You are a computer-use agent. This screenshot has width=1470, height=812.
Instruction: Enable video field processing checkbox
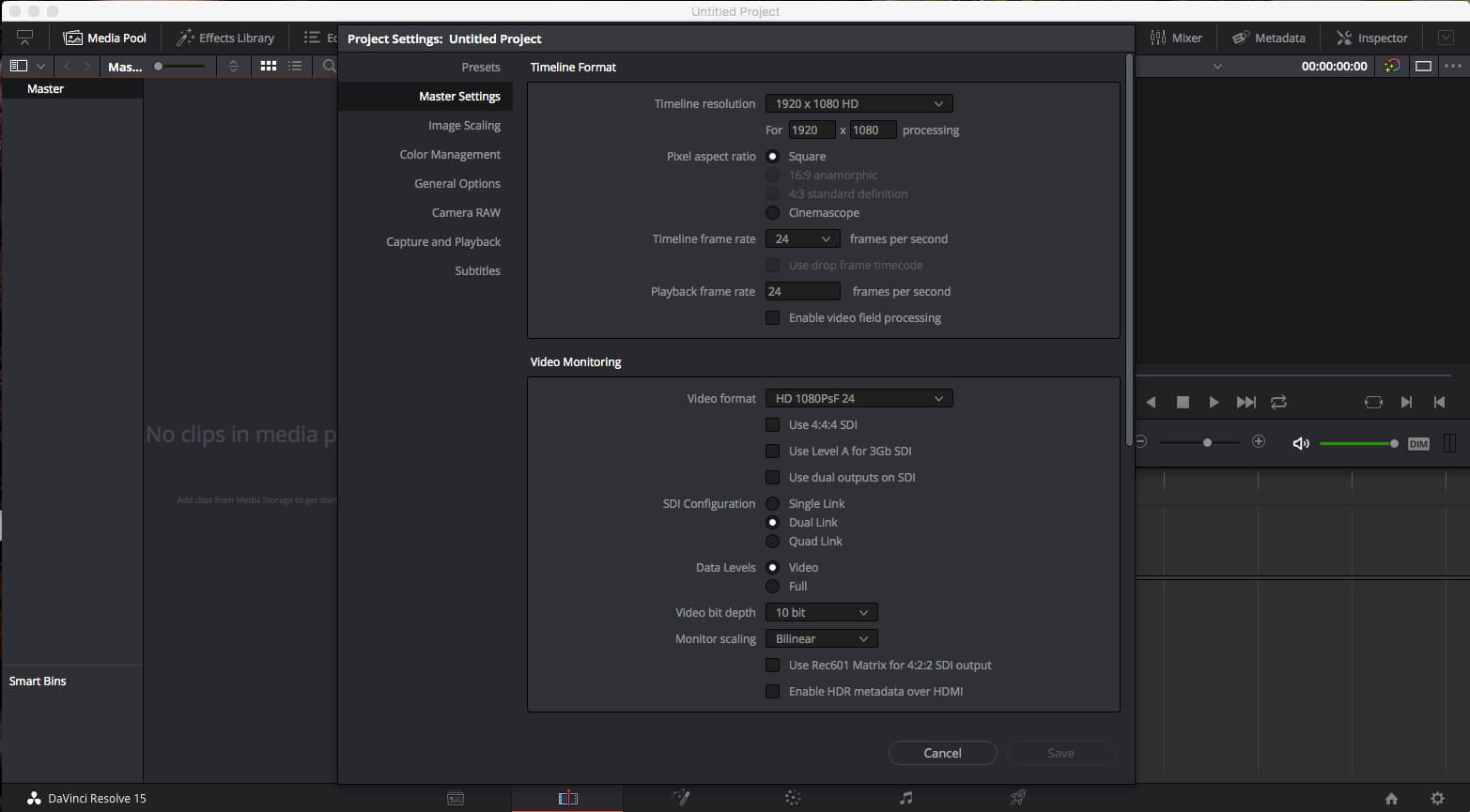[x=772, y=317]
